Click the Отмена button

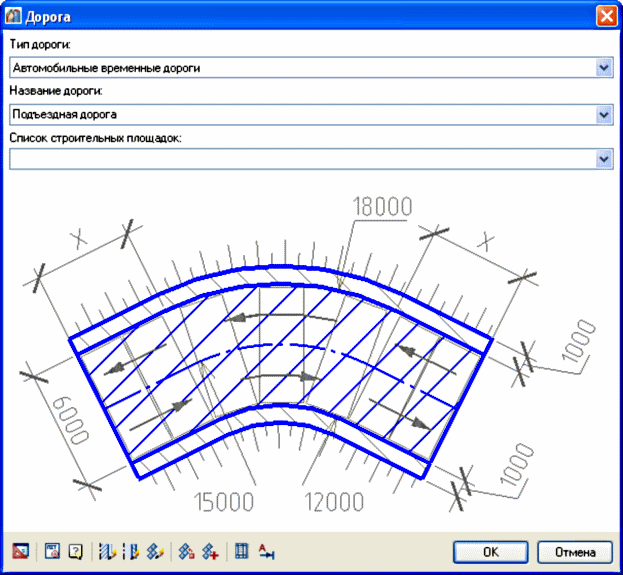(575, 552)
